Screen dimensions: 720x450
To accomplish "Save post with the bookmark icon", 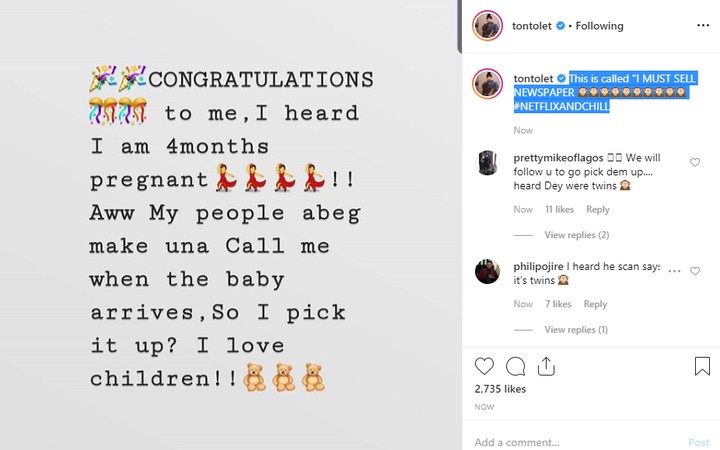I will click(702, 366).
